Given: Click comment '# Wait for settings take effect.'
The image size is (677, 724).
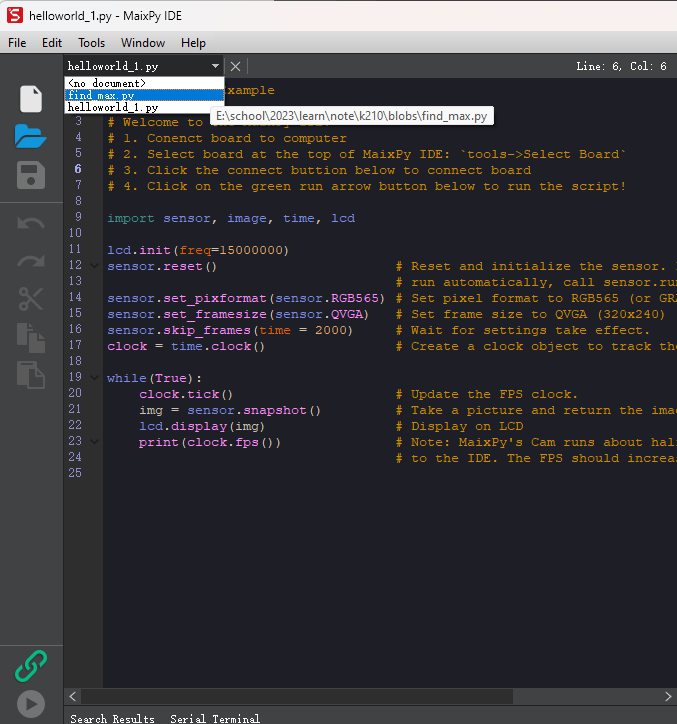Looking at the screenshot, I should coord(523,330).
